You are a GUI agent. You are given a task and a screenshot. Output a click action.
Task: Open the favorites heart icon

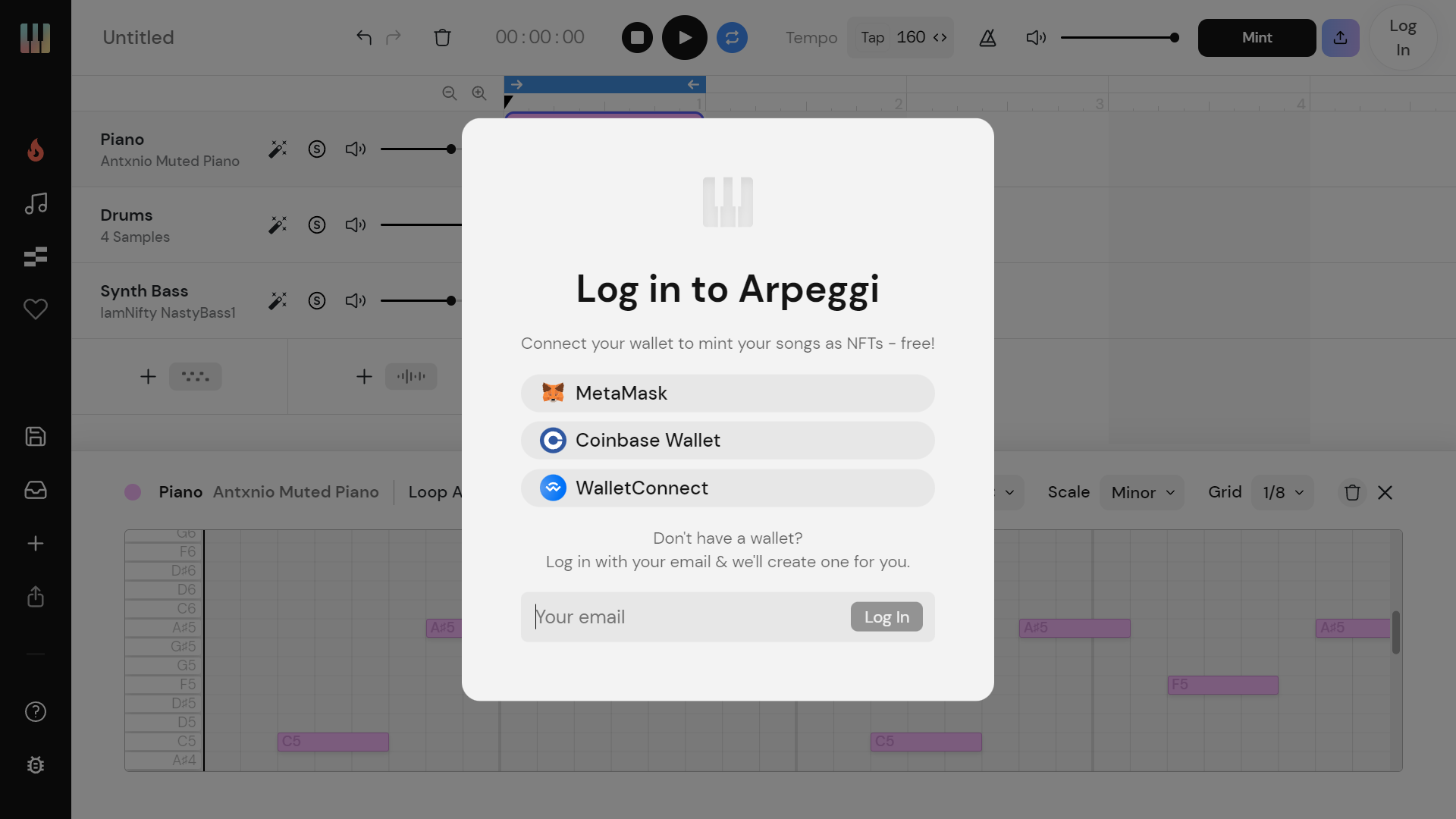(x=36, y=309)
